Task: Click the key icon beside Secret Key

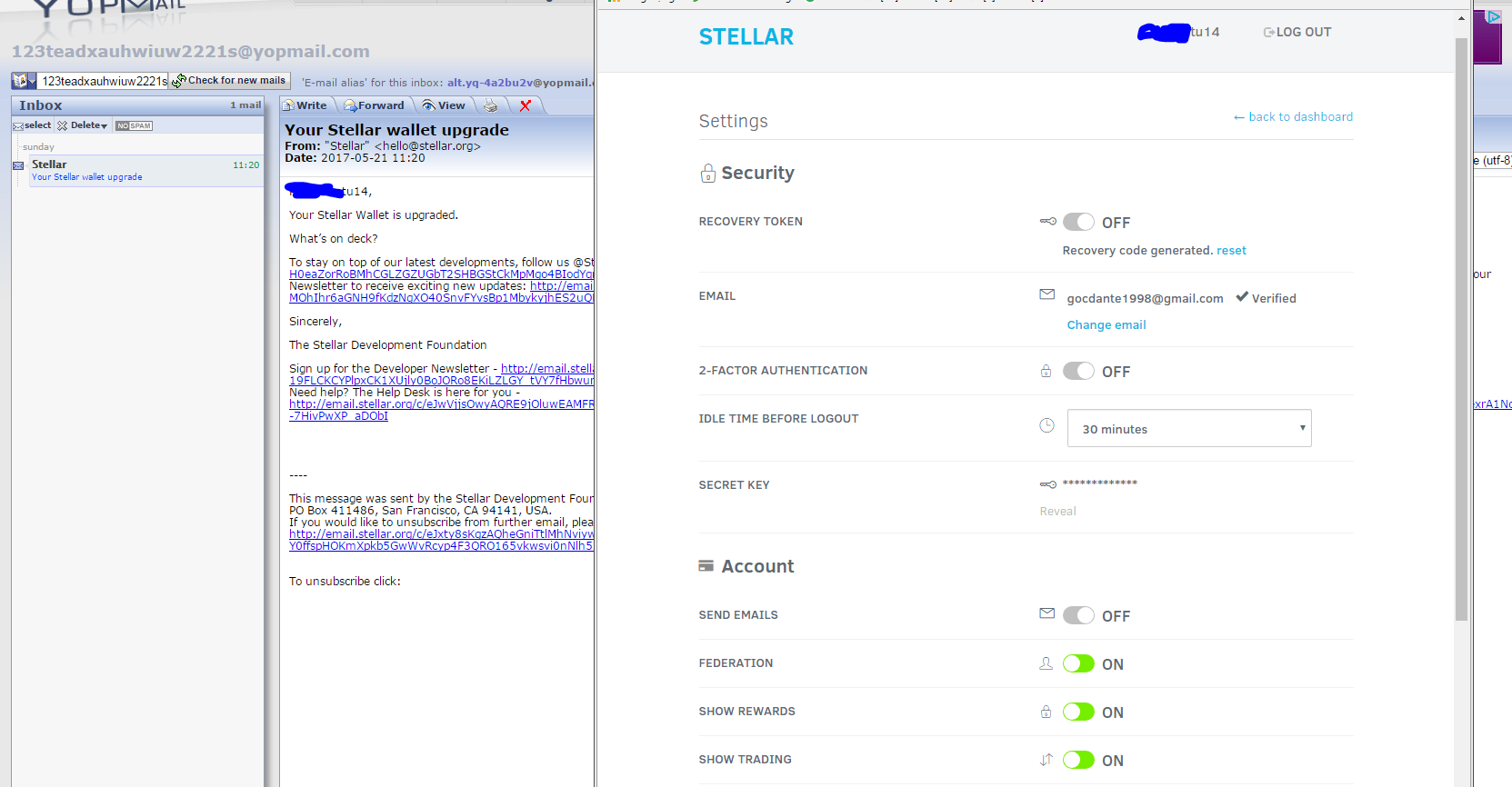Action: click(x=1048, y=484)
